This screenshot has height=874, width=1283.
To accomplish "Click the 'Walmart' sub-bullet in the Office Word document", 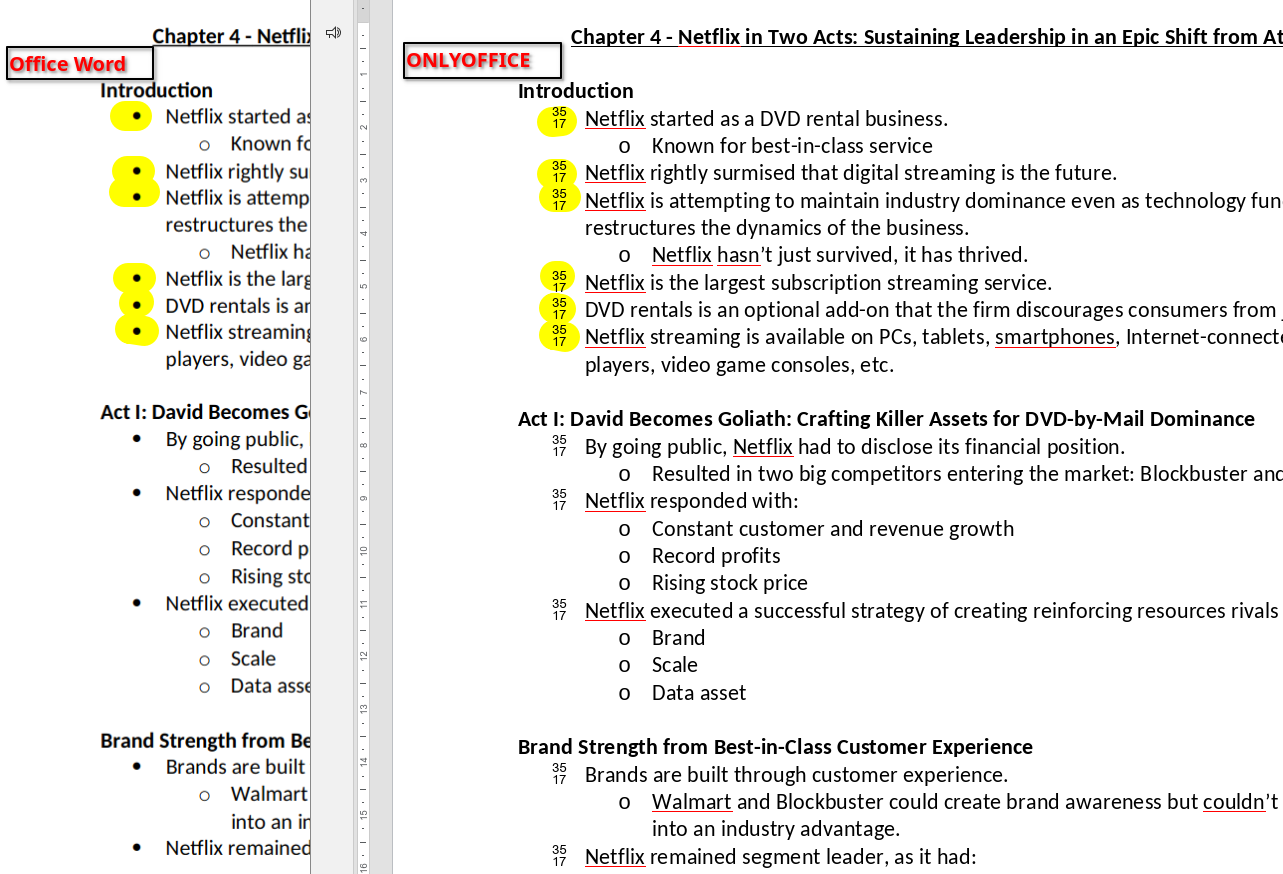I will [x=270, y=794].
